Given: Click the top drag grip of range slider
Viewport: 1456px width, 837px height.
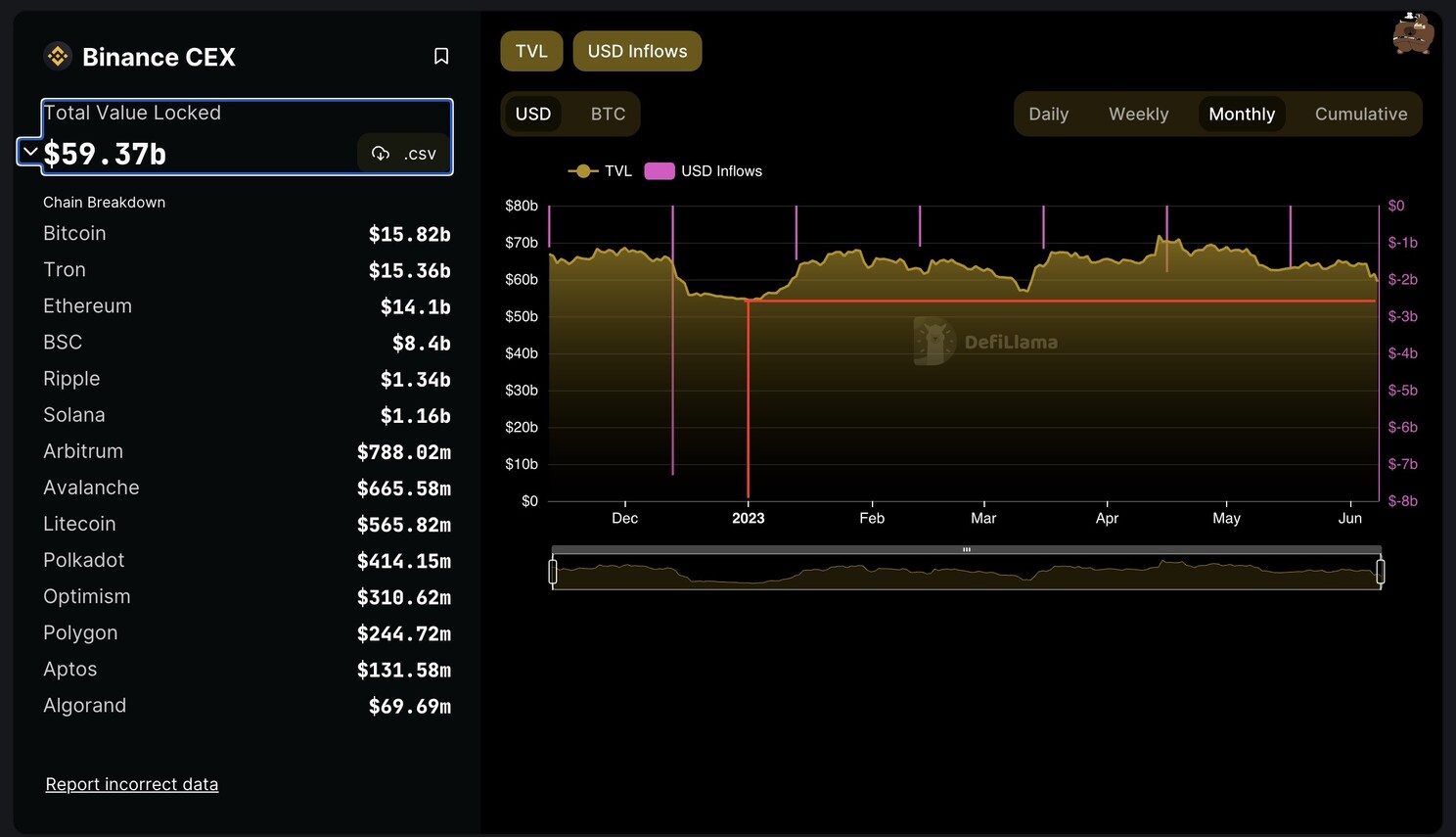Looking at the screenshot, I should pyautogui.click(x=966, y=550).
